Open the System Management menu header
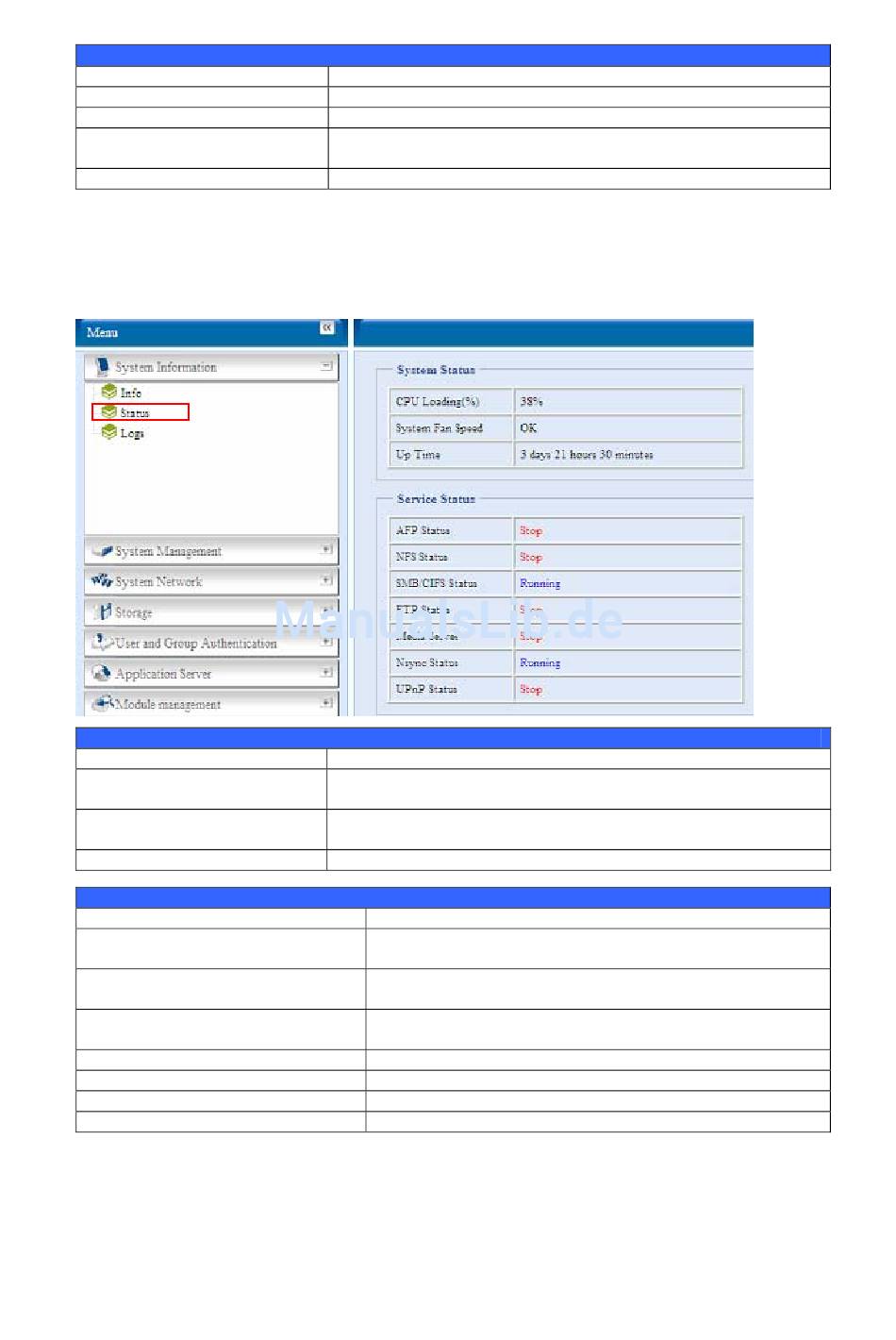The width and height of the screenshot is (896, 1340). 211,550
